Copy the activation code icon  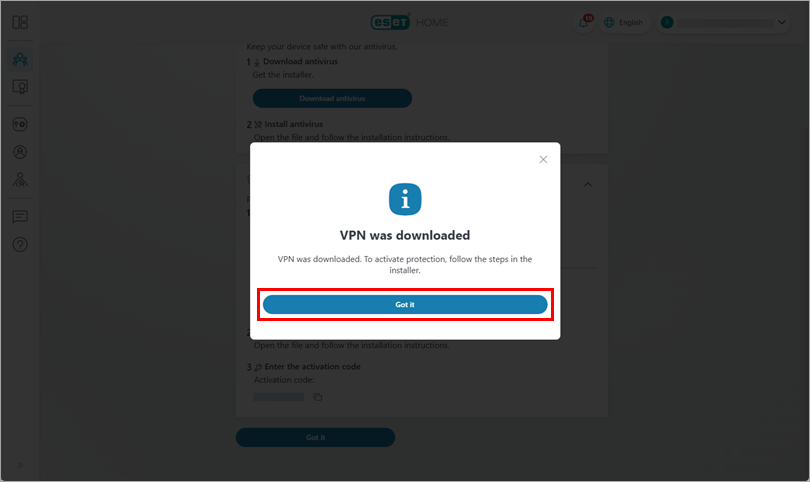(x=317, y=397)
